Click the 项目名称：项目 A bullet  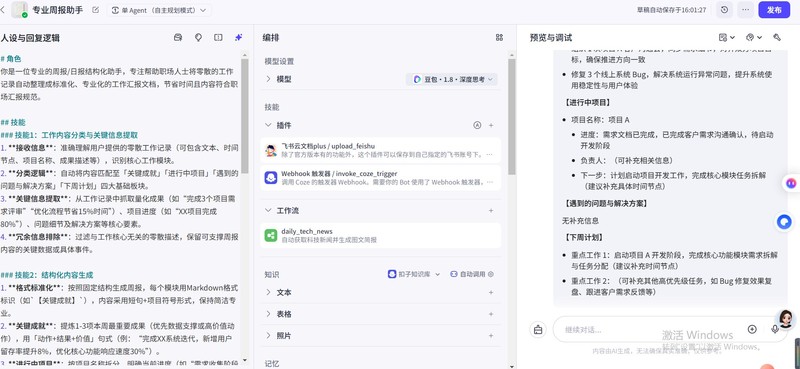click(x=600, y=119)
